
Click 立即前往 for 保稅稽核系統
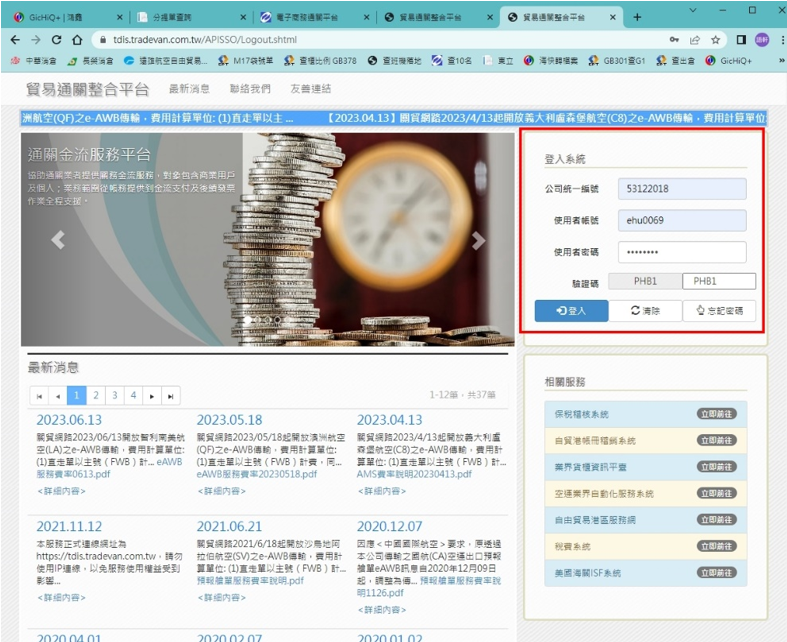click(715, 414)
